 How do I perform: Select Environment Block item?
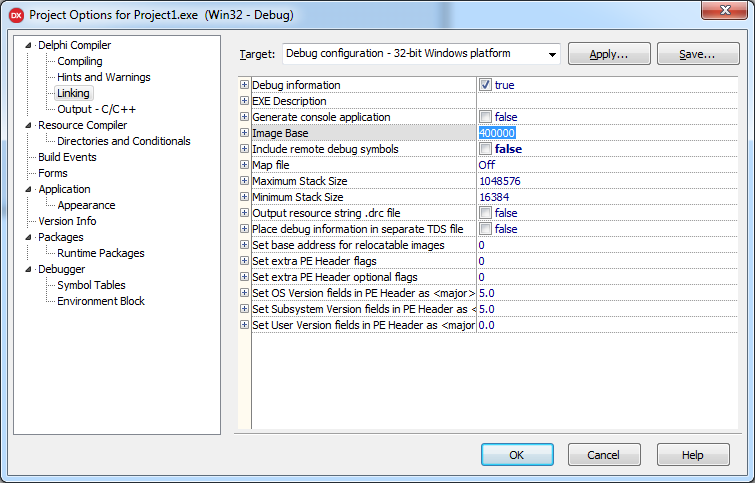[101, 301]
